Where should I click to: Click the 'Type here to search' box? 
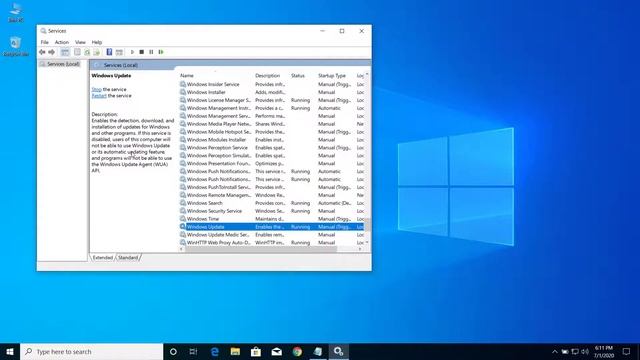click(92, 351)
